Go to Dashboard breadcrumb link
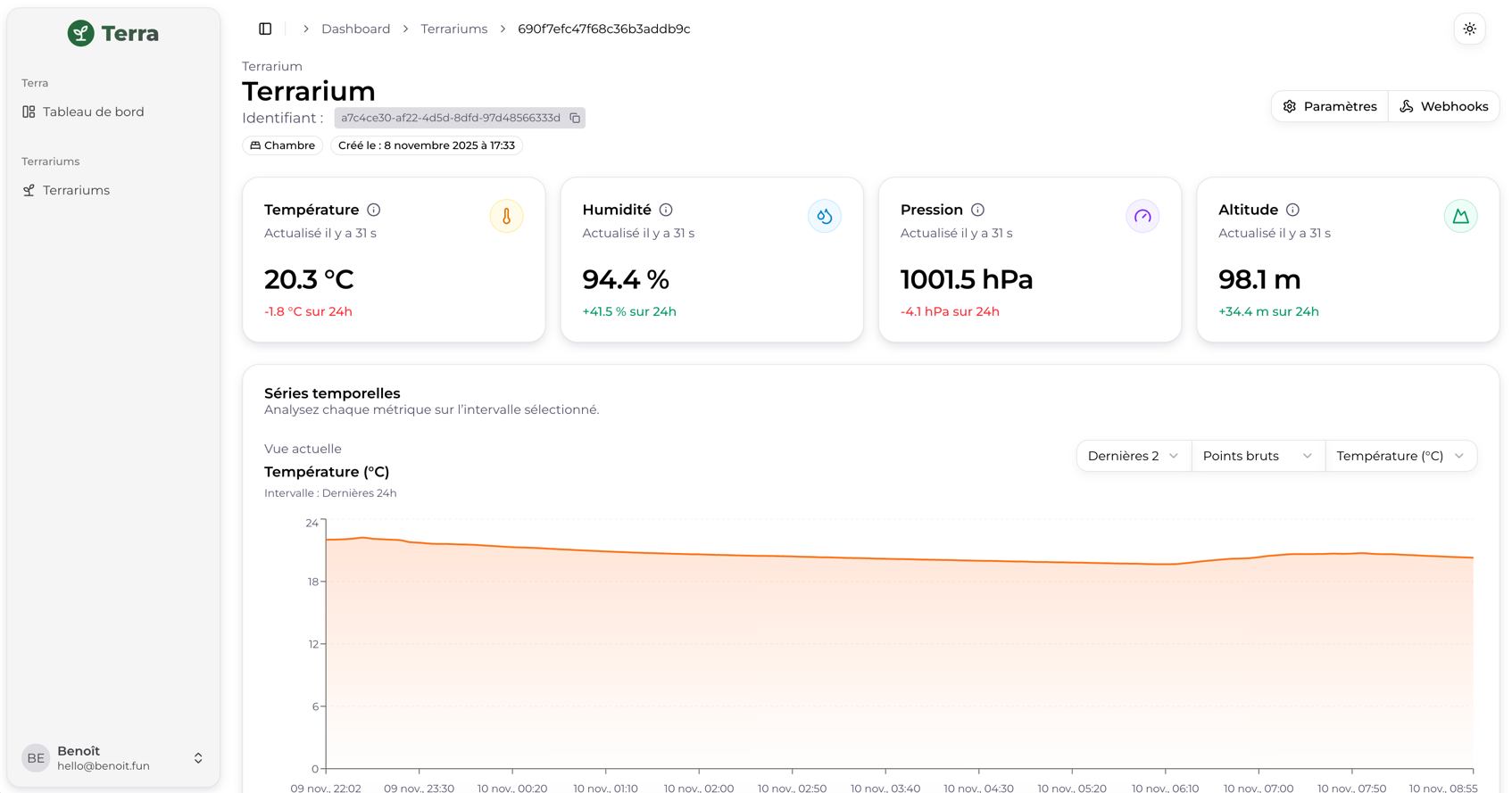Viewport: 1512px width, 793px height. coord(355,29)
